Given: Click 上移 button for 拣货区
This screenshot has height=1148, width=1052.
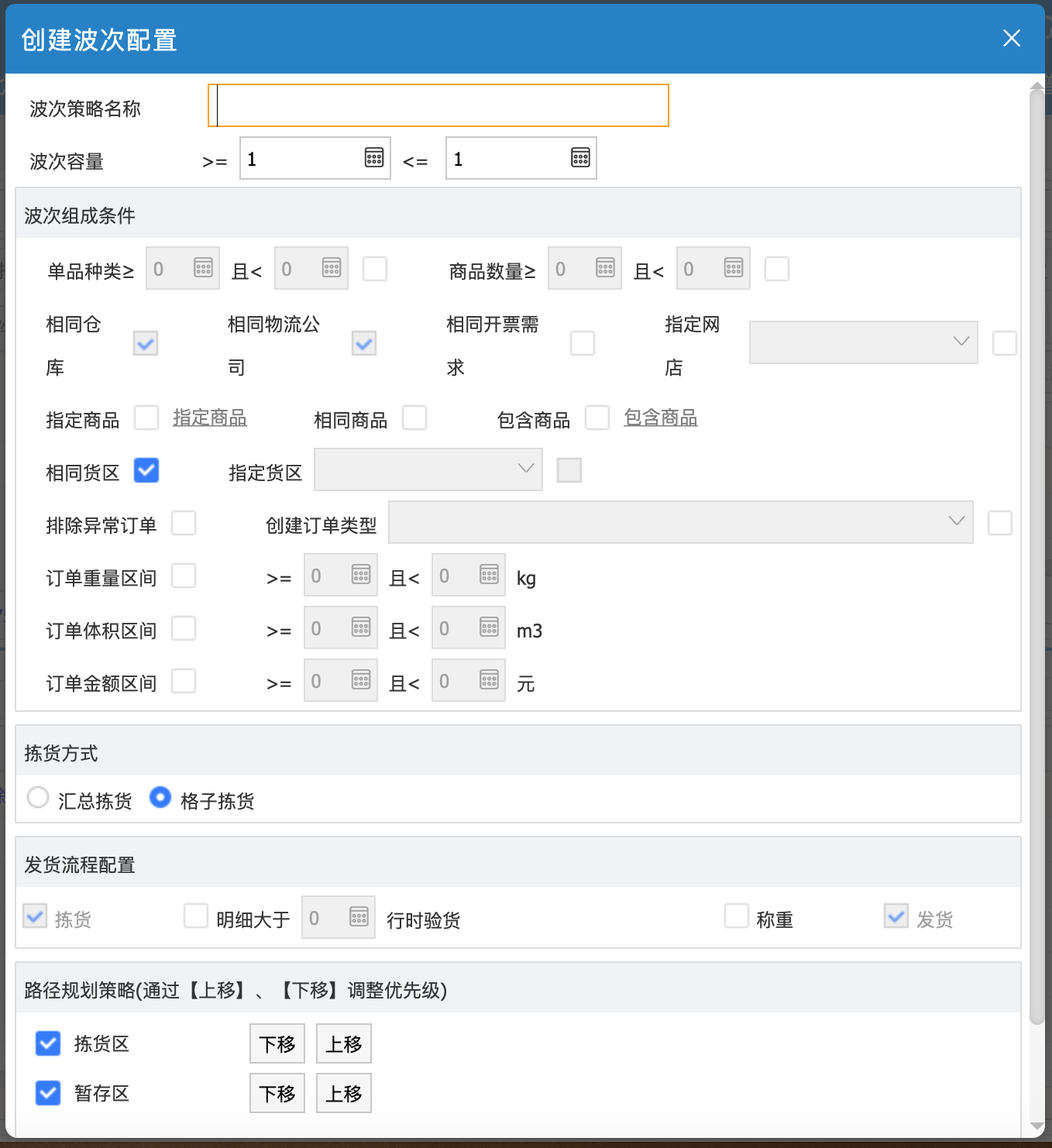Looking at the screenshot, I should pyautogui.click(x=344, y=1043).
